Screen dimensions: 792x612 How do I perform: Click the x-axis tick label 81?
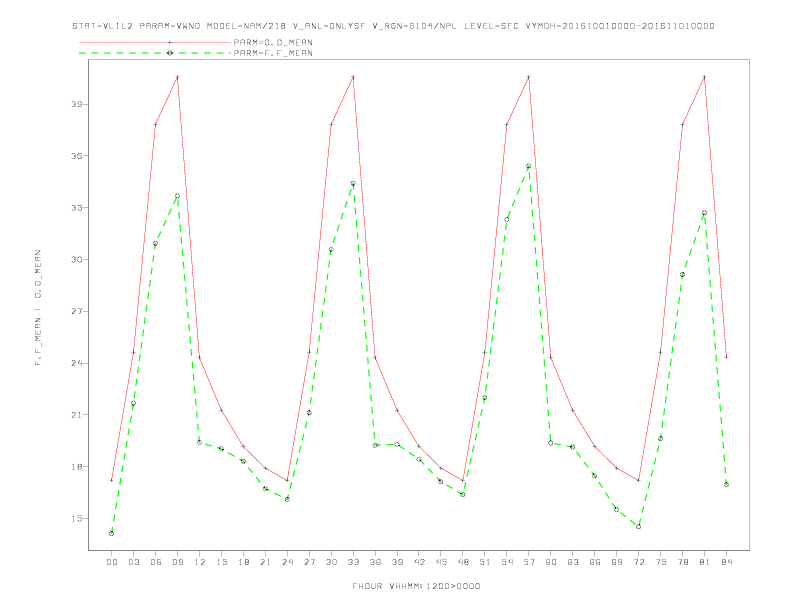[x=705, y=562]
